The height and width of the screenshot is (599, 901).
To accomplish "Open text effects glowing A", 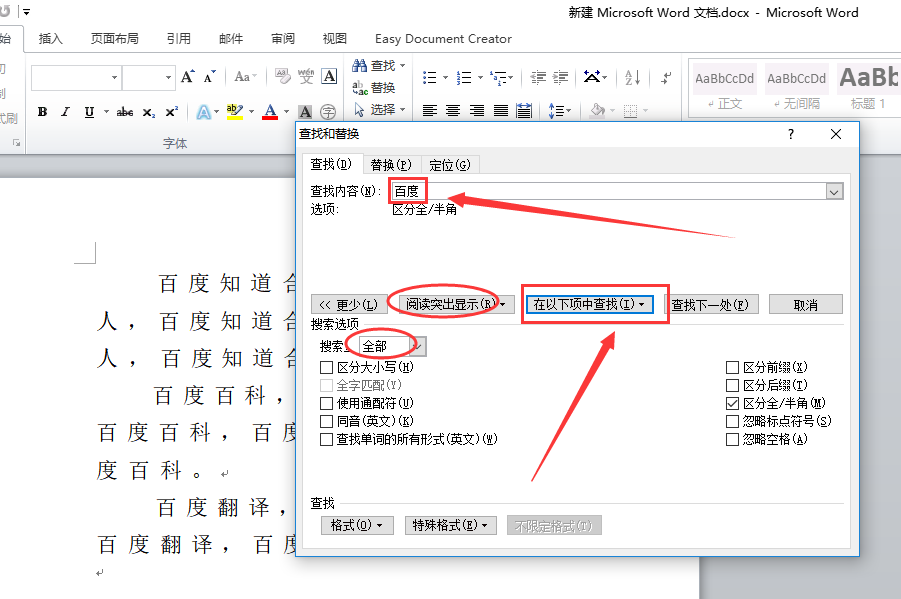I will point(203,112).
